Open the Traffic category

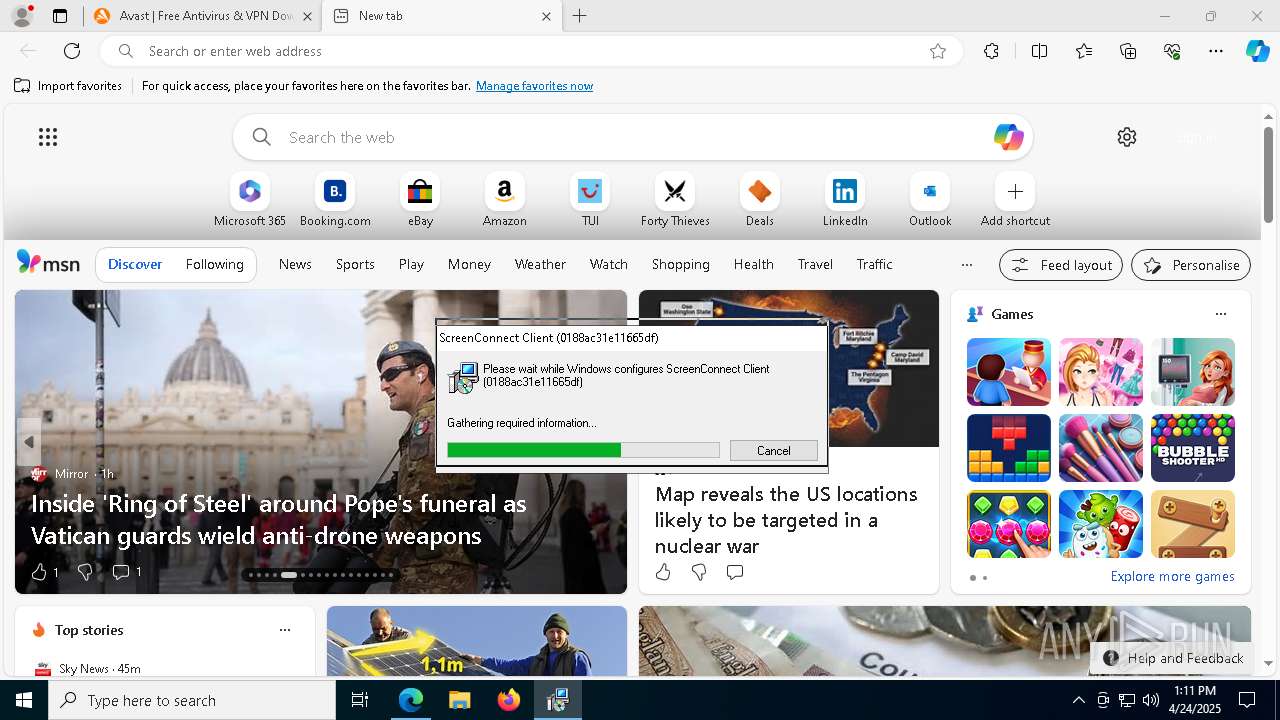874,264
